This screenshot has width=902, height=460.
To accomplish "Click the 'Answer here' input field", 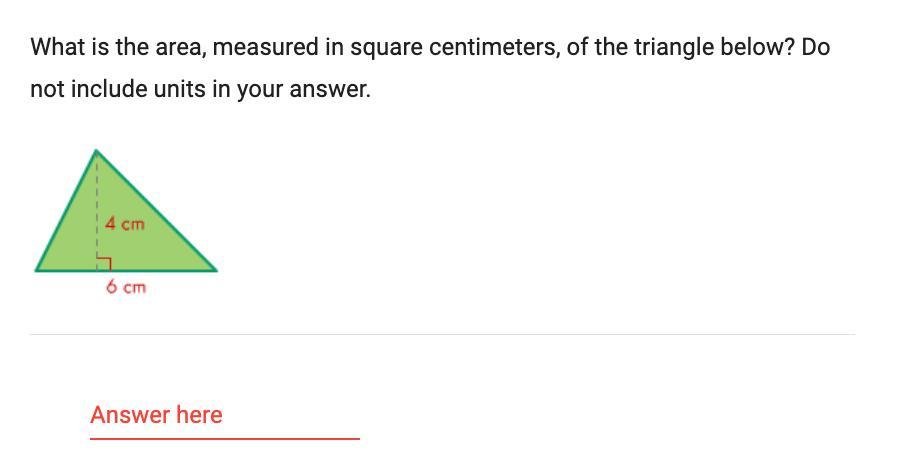I will coord(224,415).
